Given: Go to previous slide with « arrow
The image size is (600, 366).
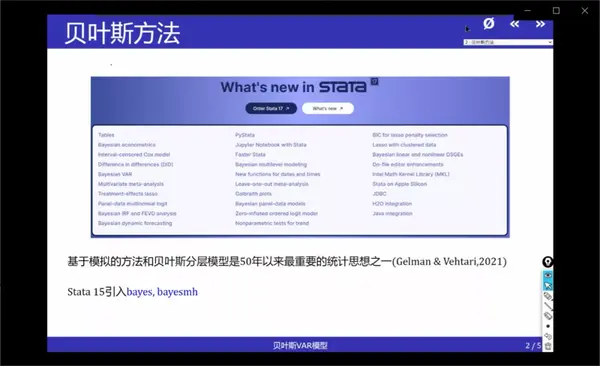Looking at the screenshot, I should pyautogui.click(x=515, y=24).
